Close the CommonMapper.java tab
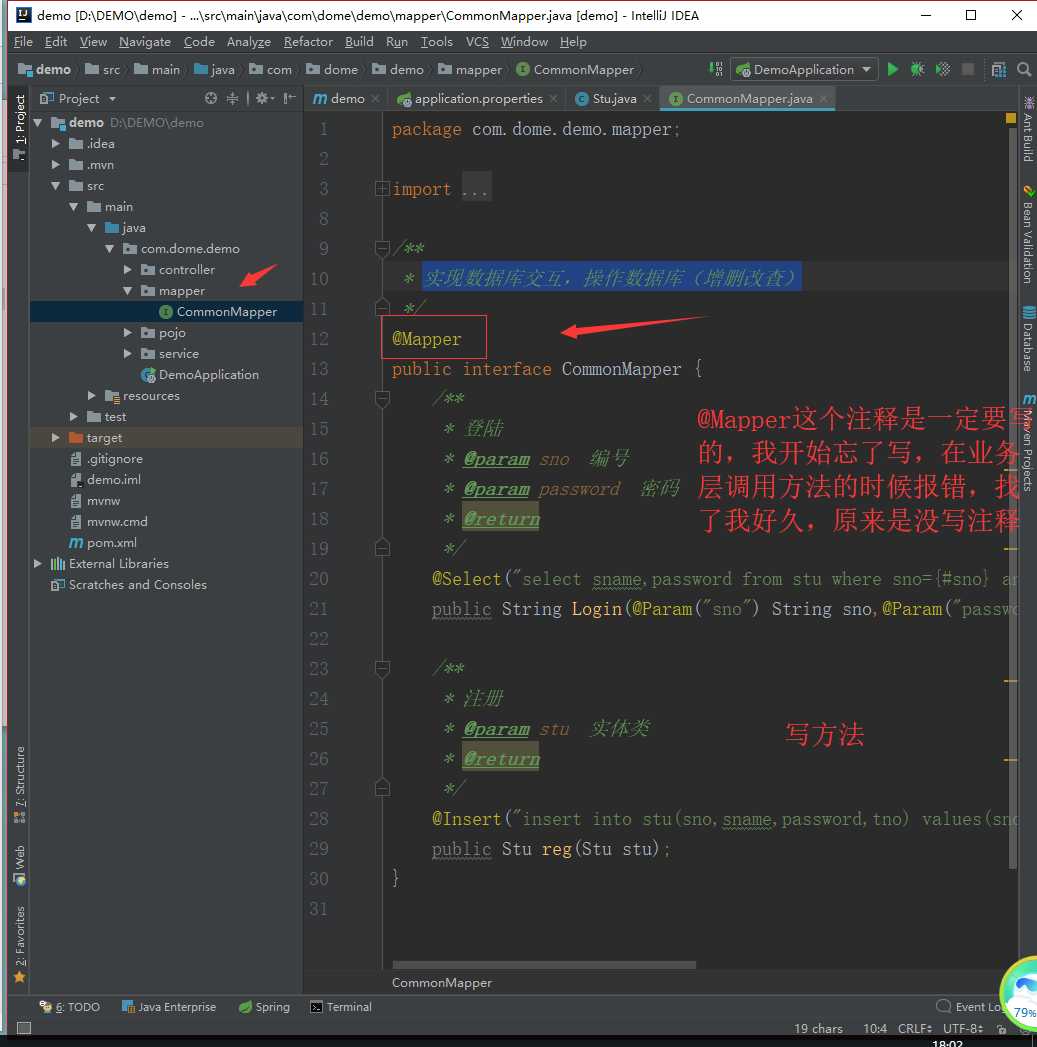The width and height of the screenshot is (1037, 1047). 823,99
